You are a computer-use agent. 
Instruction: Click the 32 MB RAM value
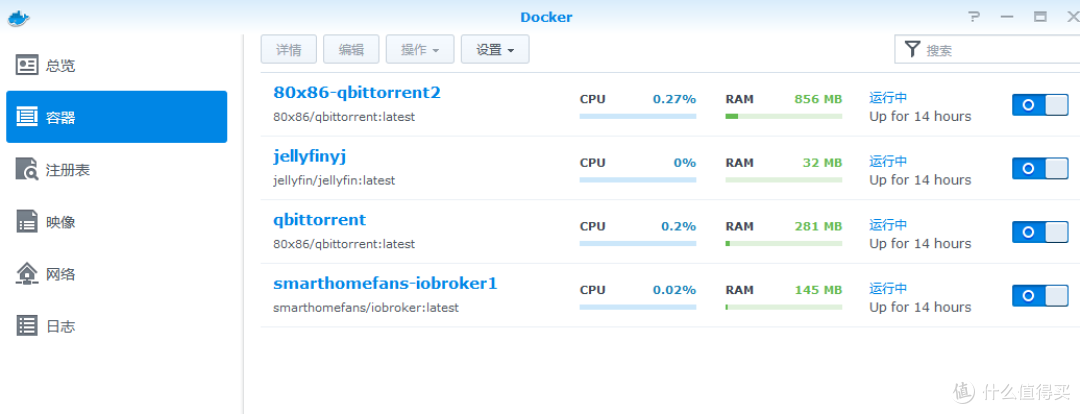point(822,163)
